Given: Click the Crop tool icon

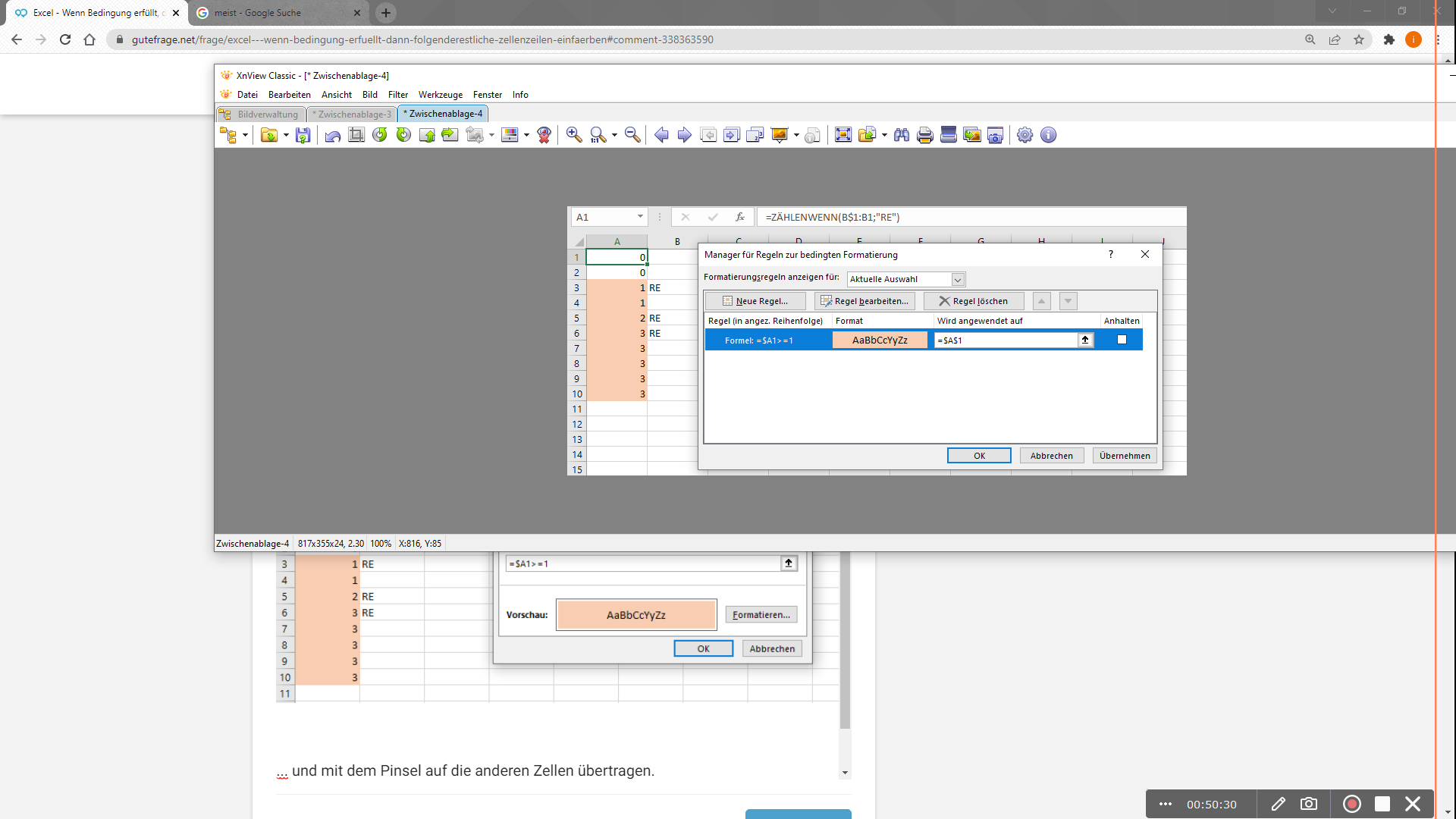Looking at the screenshot, I should coord(356,135).
